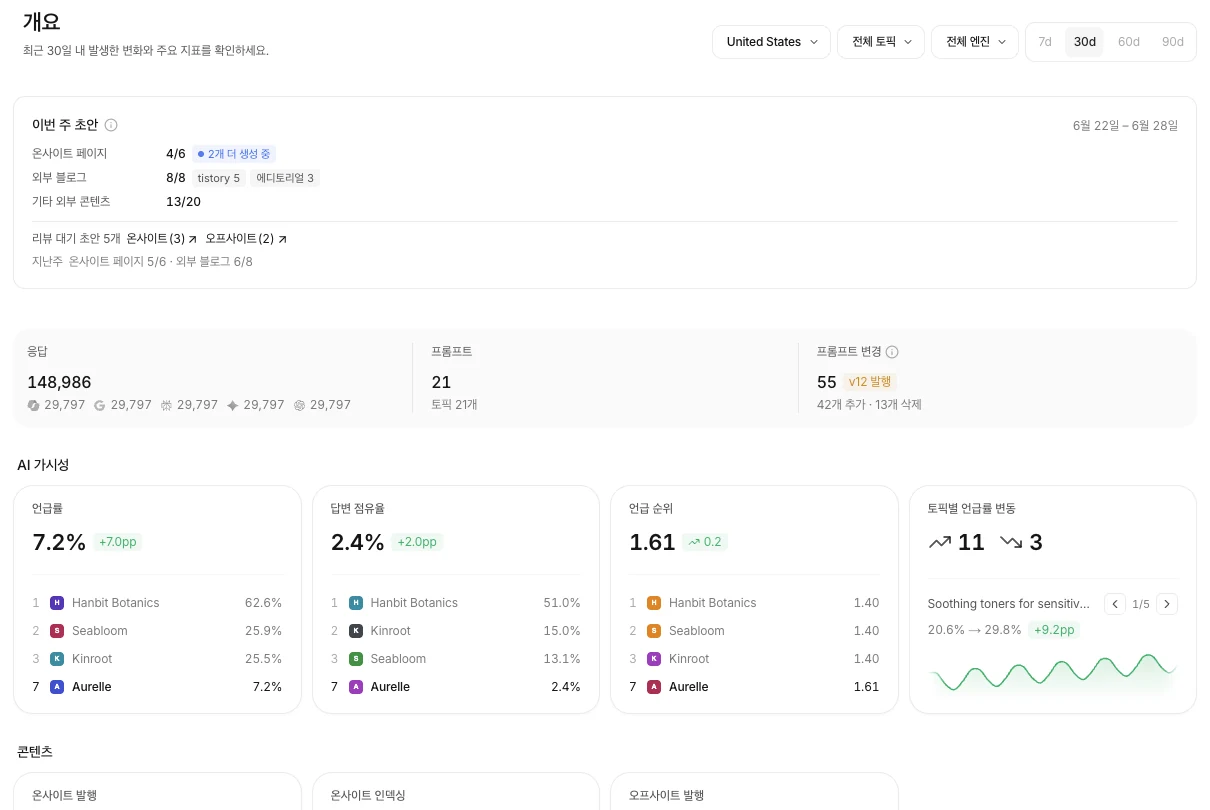This screenshot has width=1210, height=810.
Task: Click the 20.6% → 29.8% change text
Action: point(974,630)
